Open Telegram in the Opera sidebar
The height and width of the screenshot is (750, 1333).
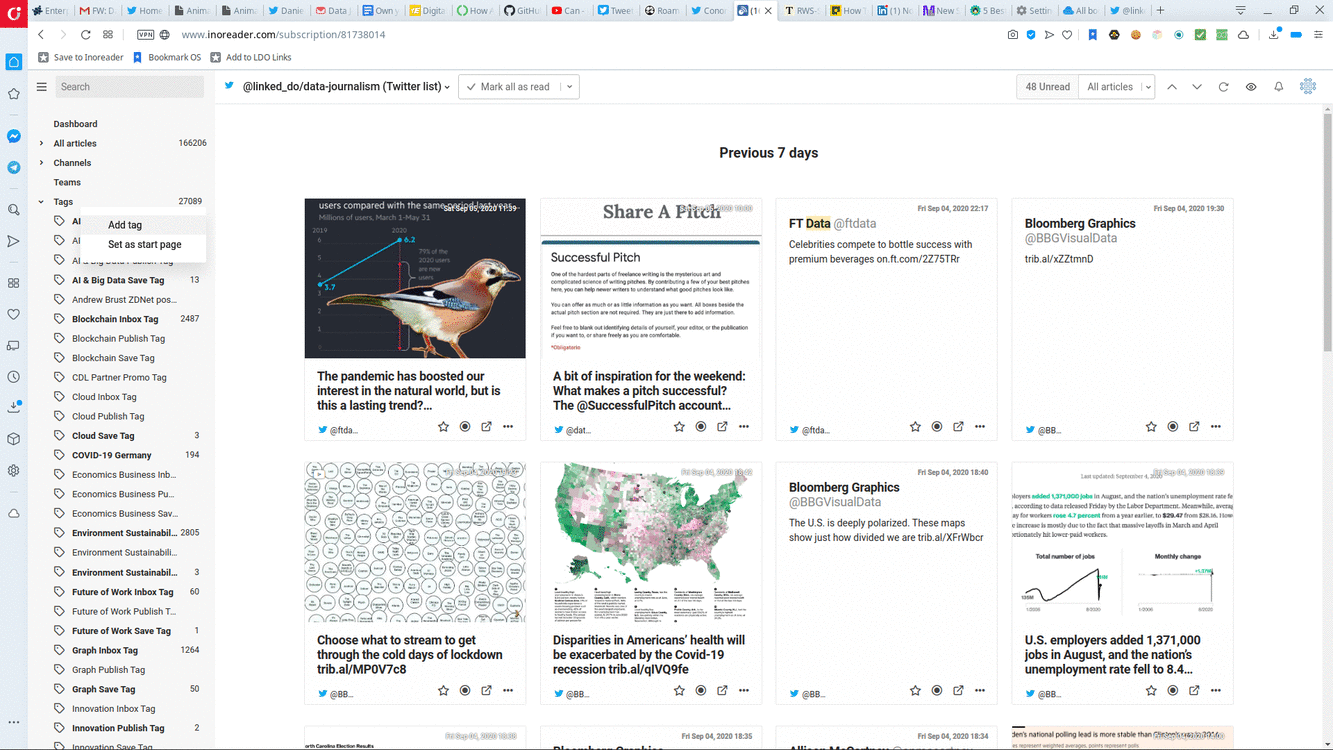(x=14, y=168)
